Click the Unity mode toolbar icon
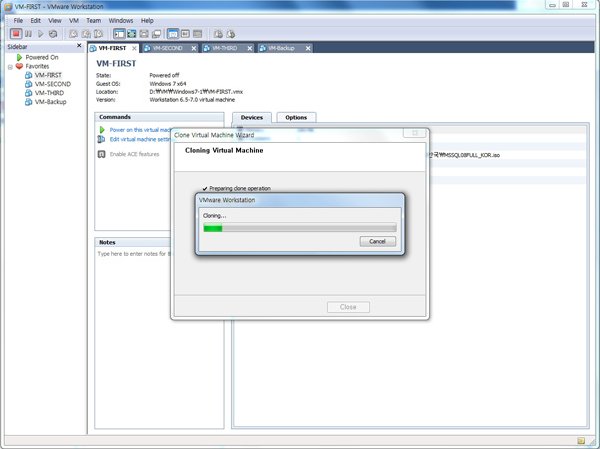Viewport: 600px width, 449px height. pyautogui.click(x=157, y=34)
